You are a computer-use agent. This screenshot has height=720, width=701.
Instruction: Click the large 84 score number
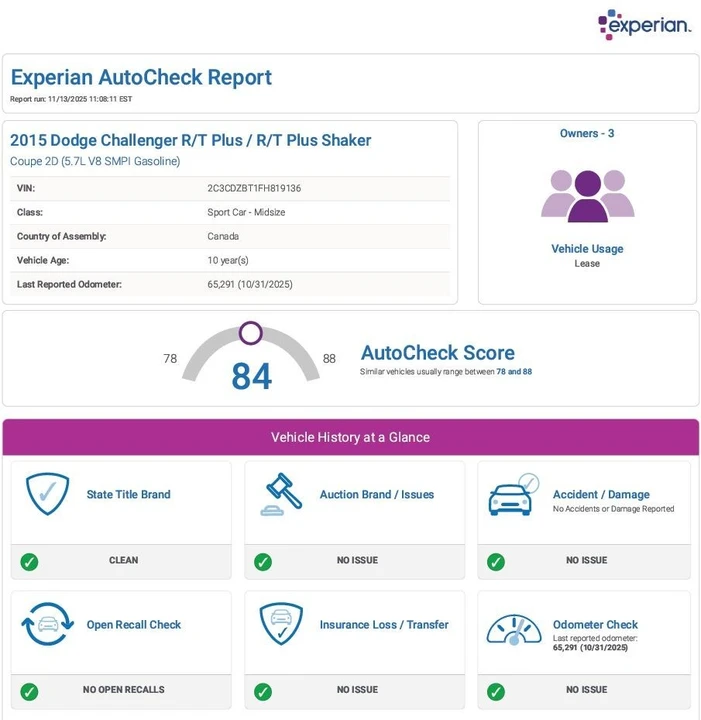252,376
